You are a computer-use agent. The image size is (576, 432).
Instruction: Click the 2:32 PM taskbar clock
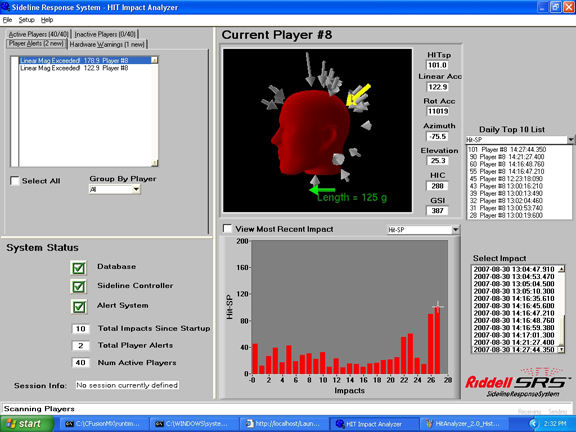click(555, 424)
